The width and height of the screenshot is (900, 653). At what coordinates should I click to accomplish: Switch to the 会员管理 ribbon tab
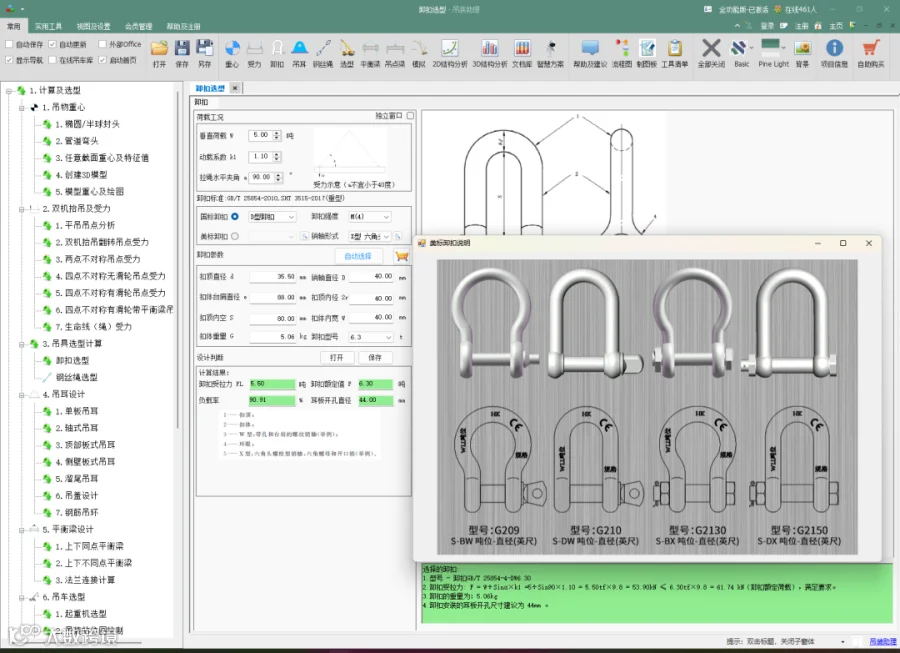(139, 26)
